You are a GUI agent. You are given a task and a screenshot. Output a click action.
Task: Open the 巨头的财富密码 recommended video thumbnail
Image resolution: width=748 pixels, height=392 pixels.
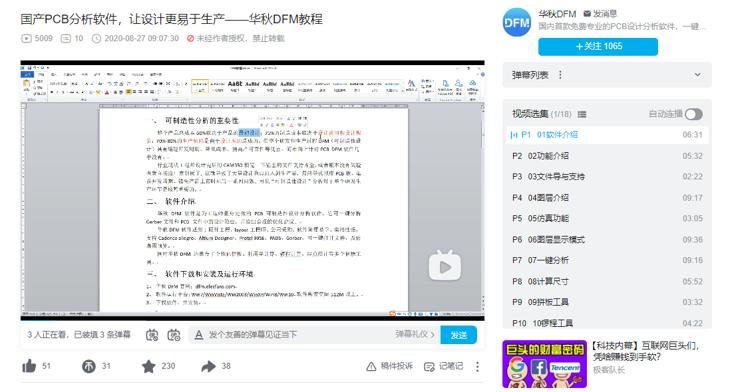click(x=544, y=364)
